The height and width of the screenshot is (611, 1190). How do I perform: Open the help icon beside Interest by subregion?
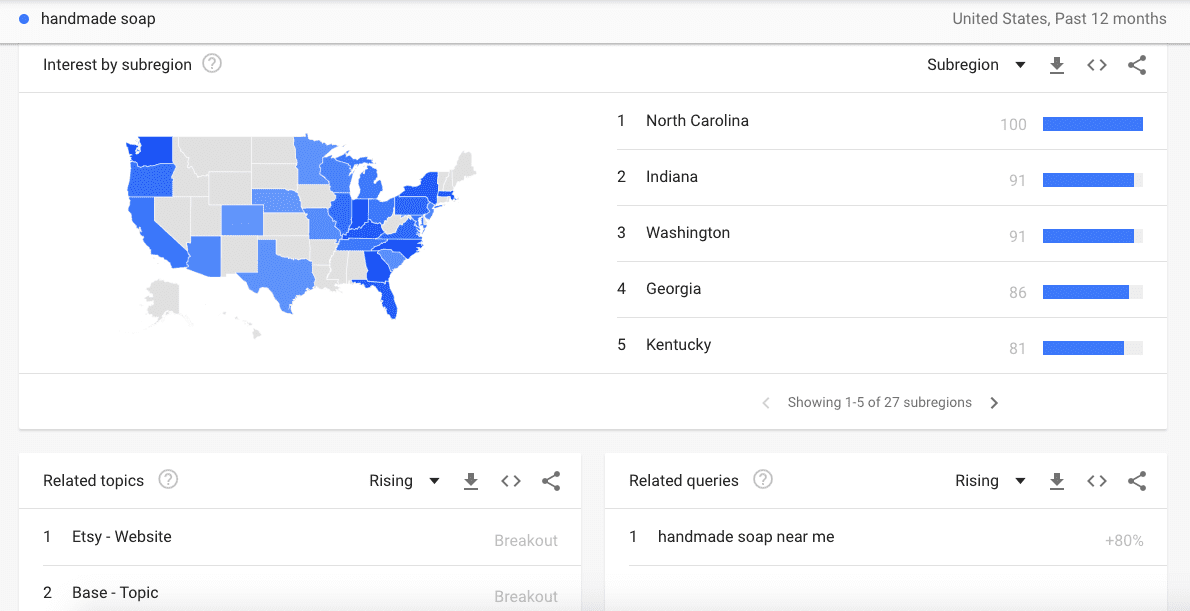212,64
